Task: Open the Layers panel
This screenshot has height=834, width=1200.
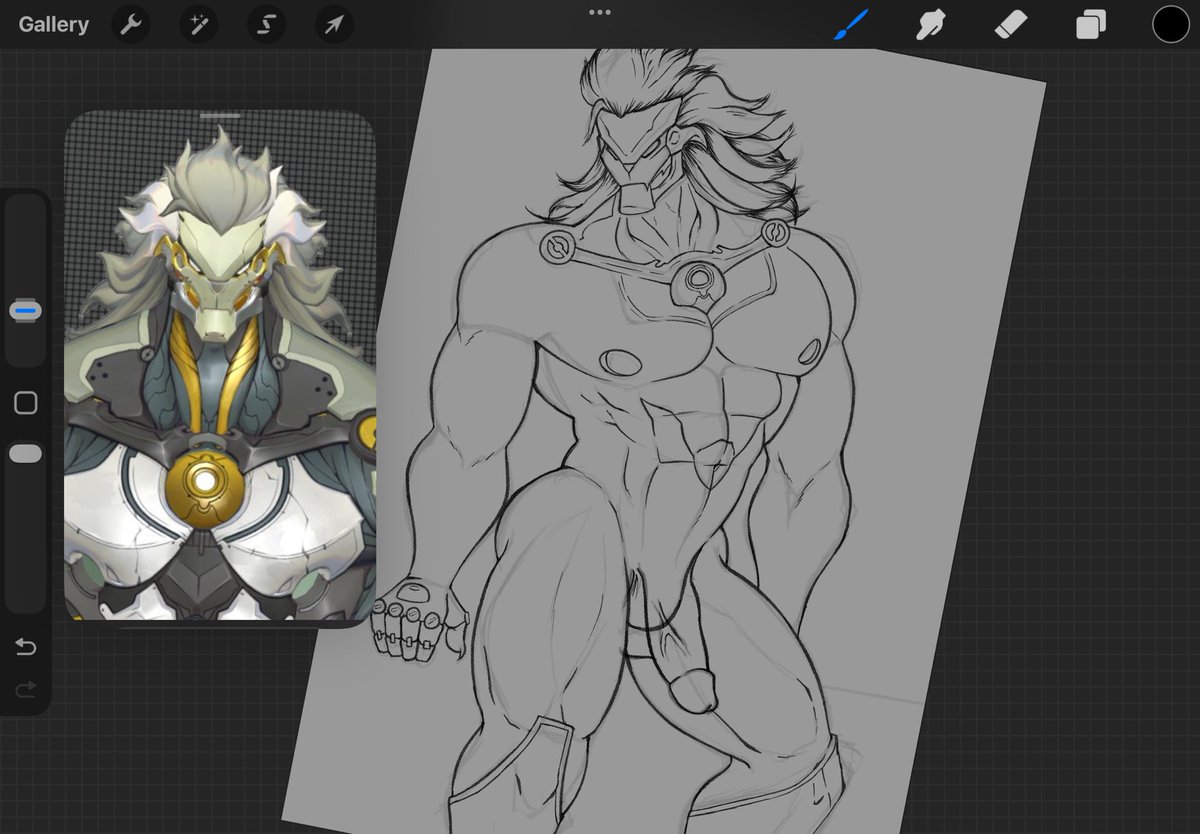Action: 1090,25
